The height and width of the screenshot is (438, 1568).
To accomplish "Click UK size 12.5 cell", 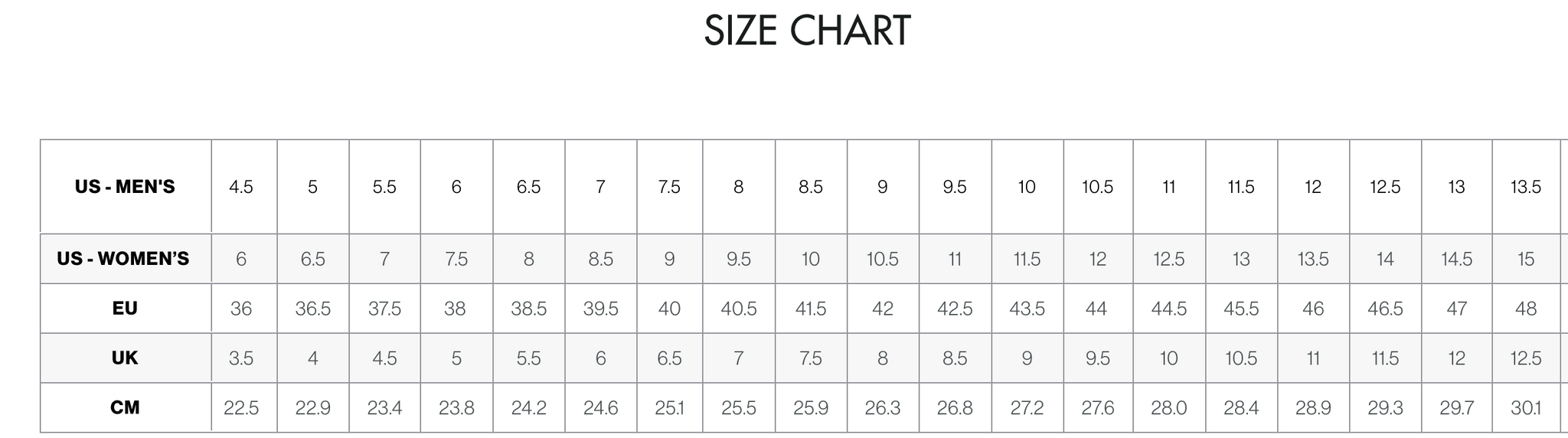I will coord(1526,358).
